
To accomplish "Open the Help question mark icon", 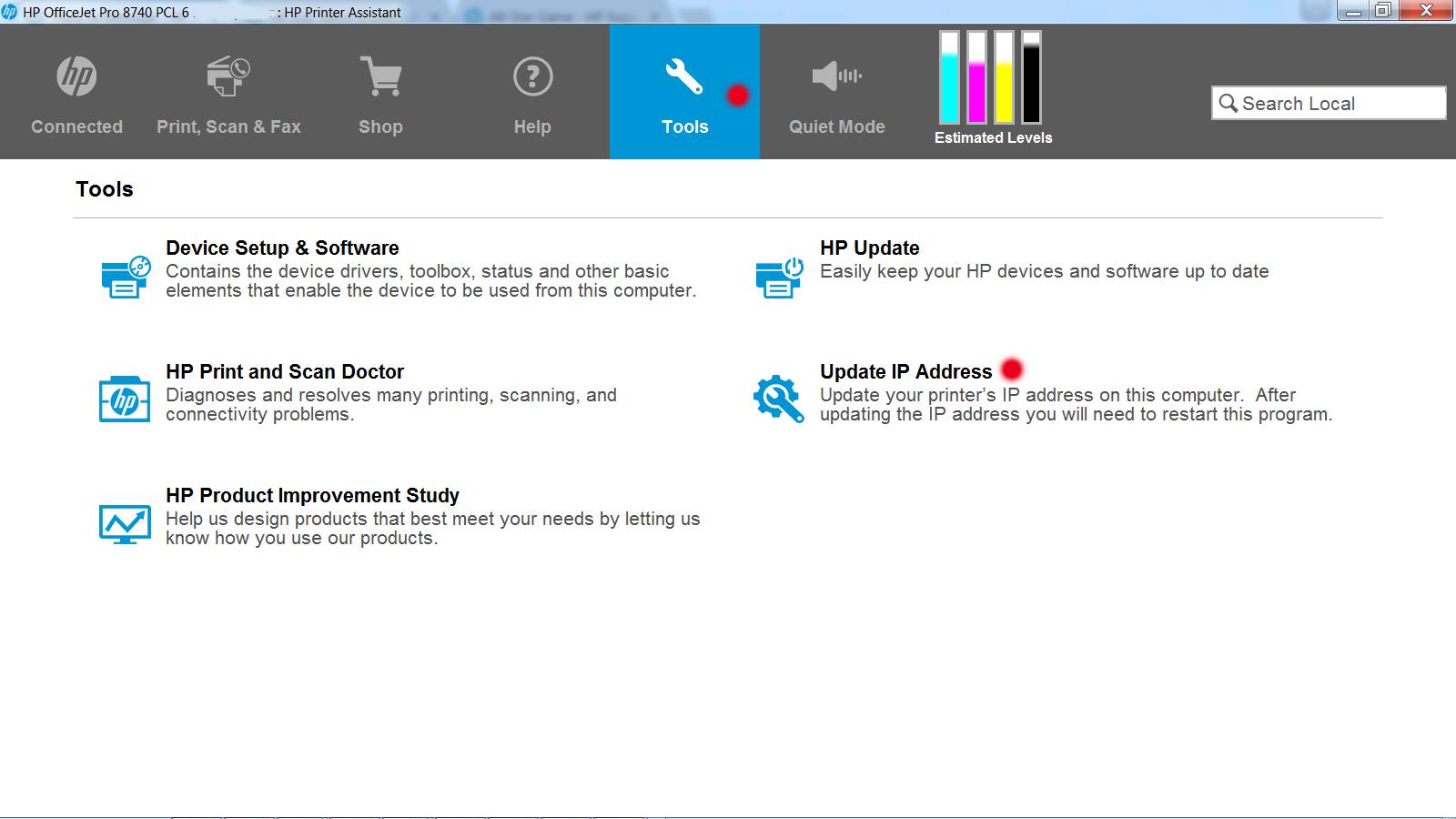I will (x=532, y=76).
